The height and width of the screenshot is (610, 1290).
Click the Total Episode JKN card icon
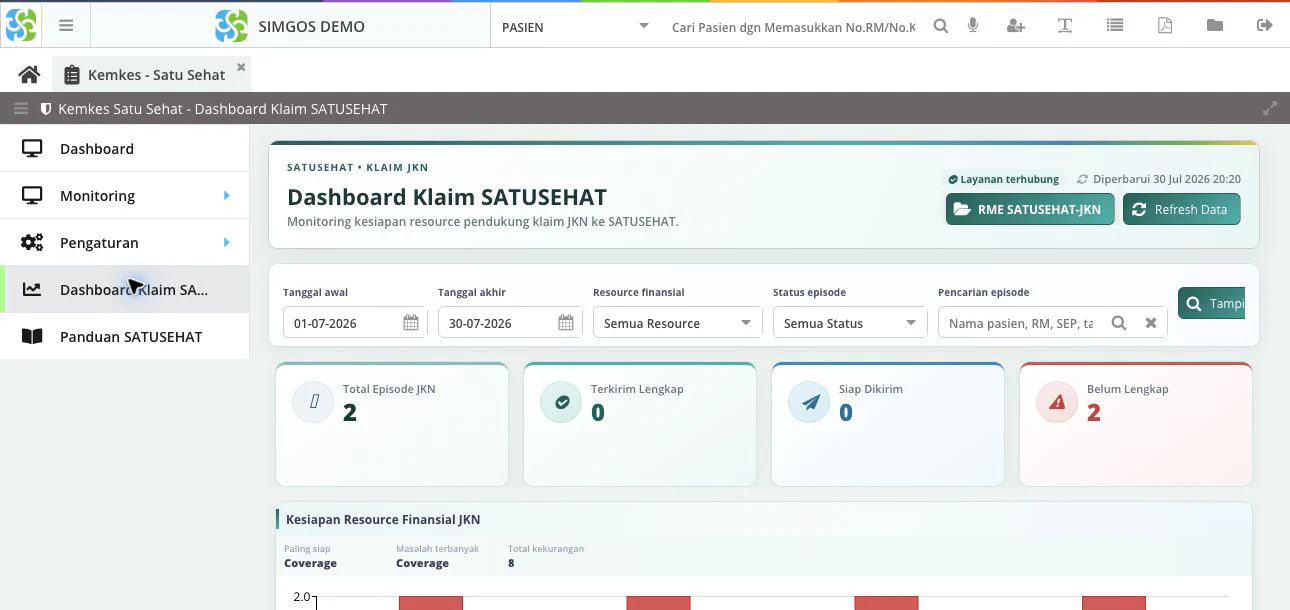click(313, 402)
